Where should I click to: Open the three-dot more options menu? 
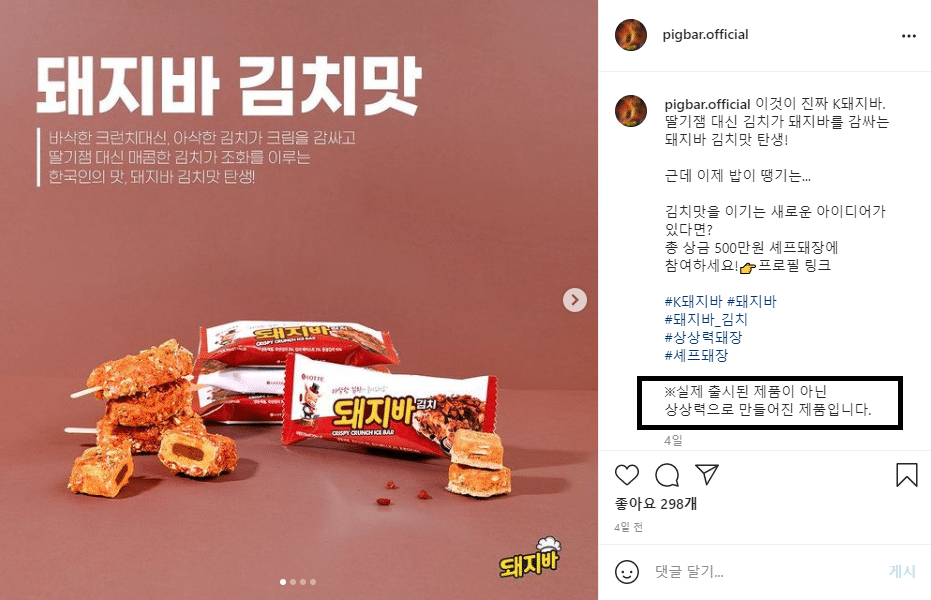tap(908, 36)
